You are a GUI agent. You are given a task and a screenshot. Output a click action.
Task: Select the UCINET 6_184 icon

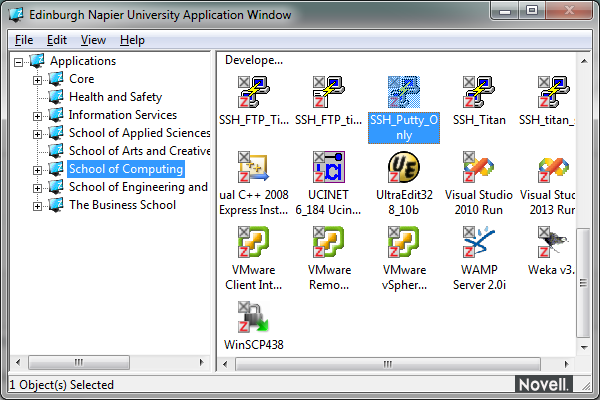pos(328,167)
